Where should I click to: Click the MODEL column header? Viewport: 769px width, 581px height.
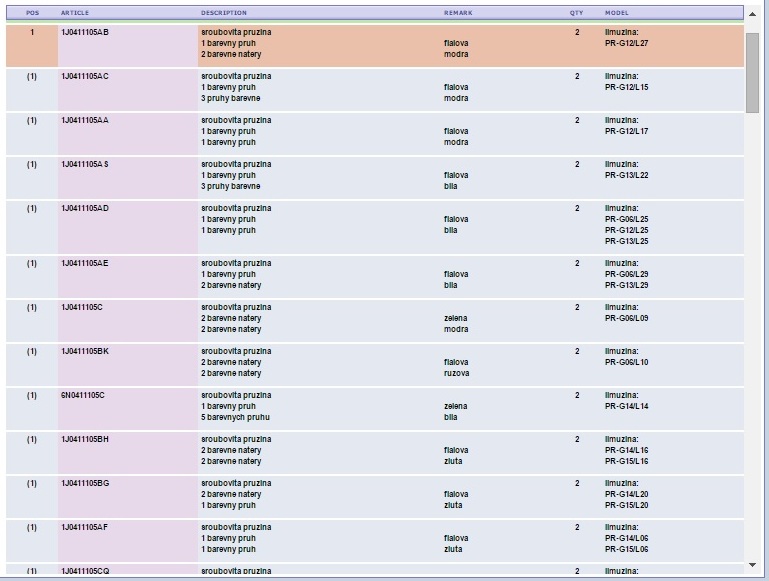tap(617, 13)
